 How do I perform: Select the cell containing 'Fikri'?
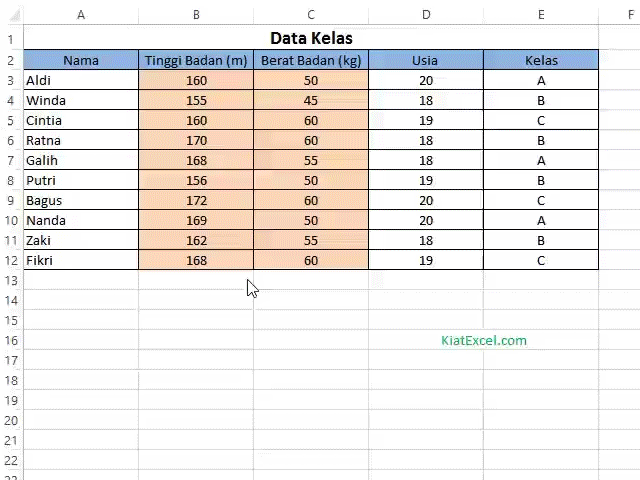point(81,260)
